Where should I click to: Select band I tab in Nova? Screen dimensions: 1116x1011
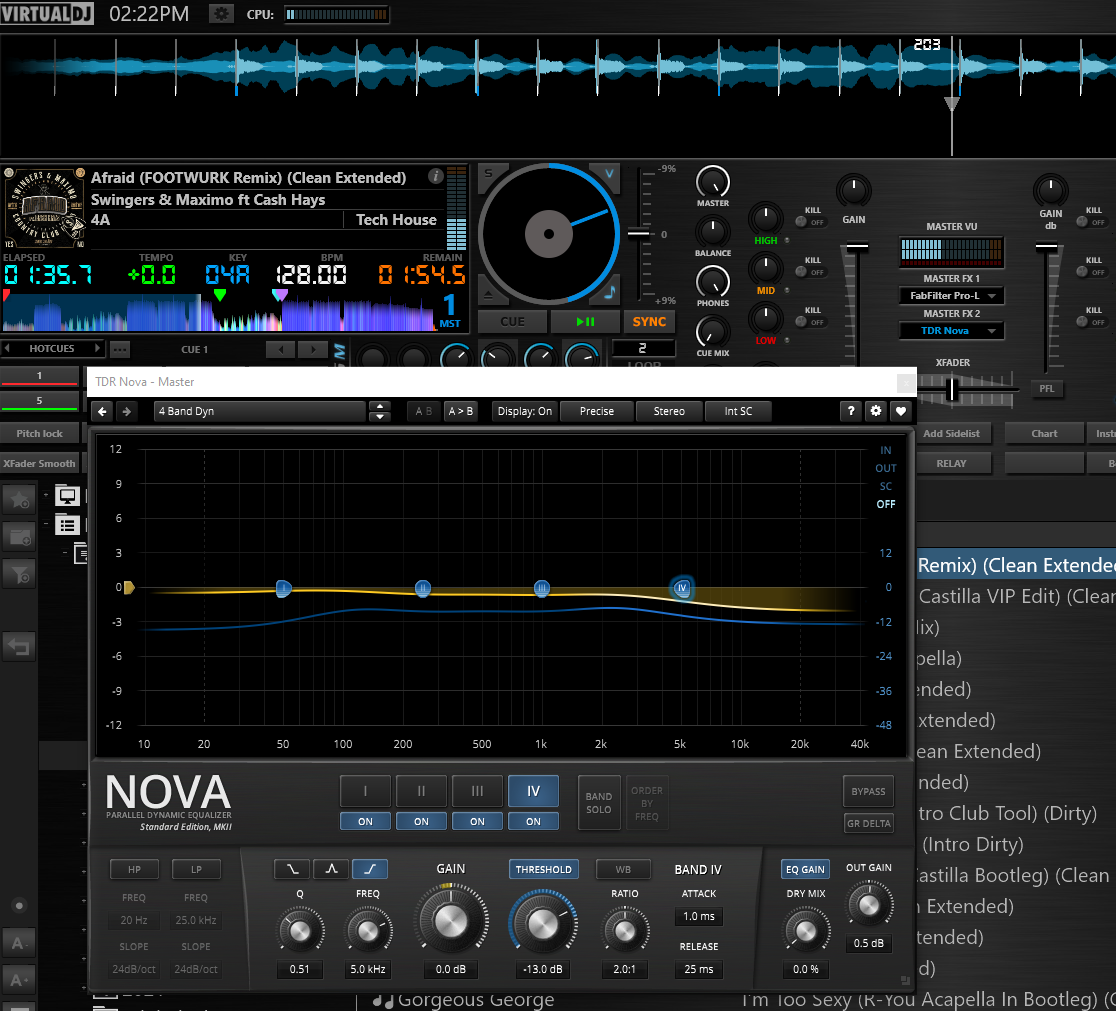click(x=365, y=791)
